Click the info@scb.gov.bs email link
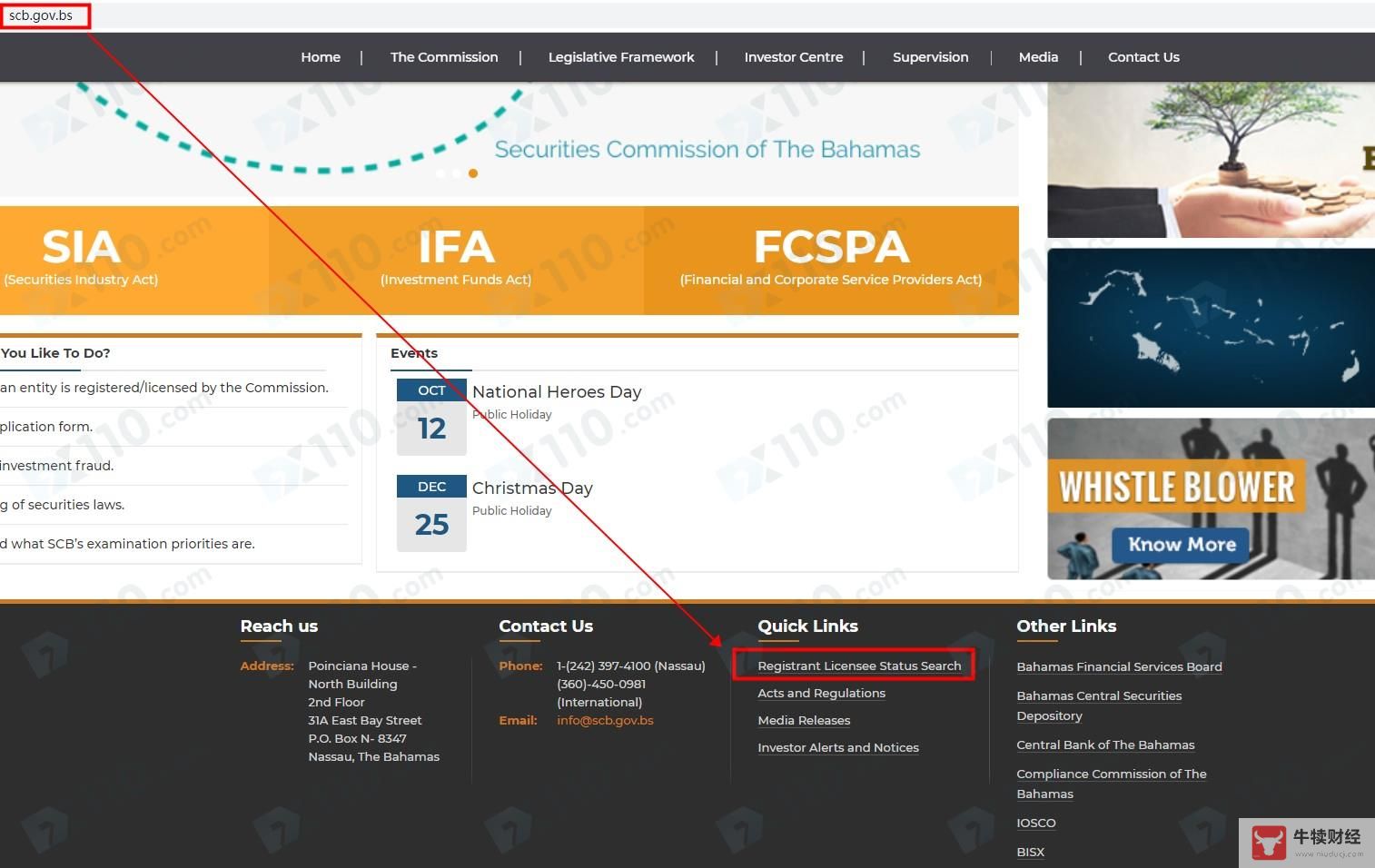1375x868 pixels. [605, 720]
